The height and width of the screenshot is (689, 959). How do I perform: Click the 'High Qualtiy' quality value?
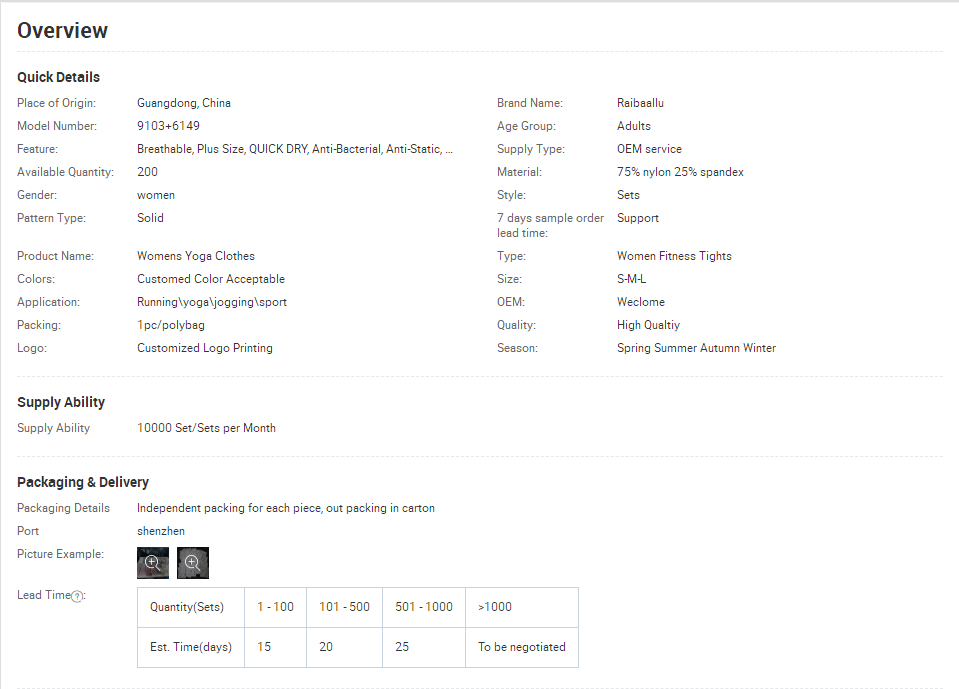pos(648,325)
